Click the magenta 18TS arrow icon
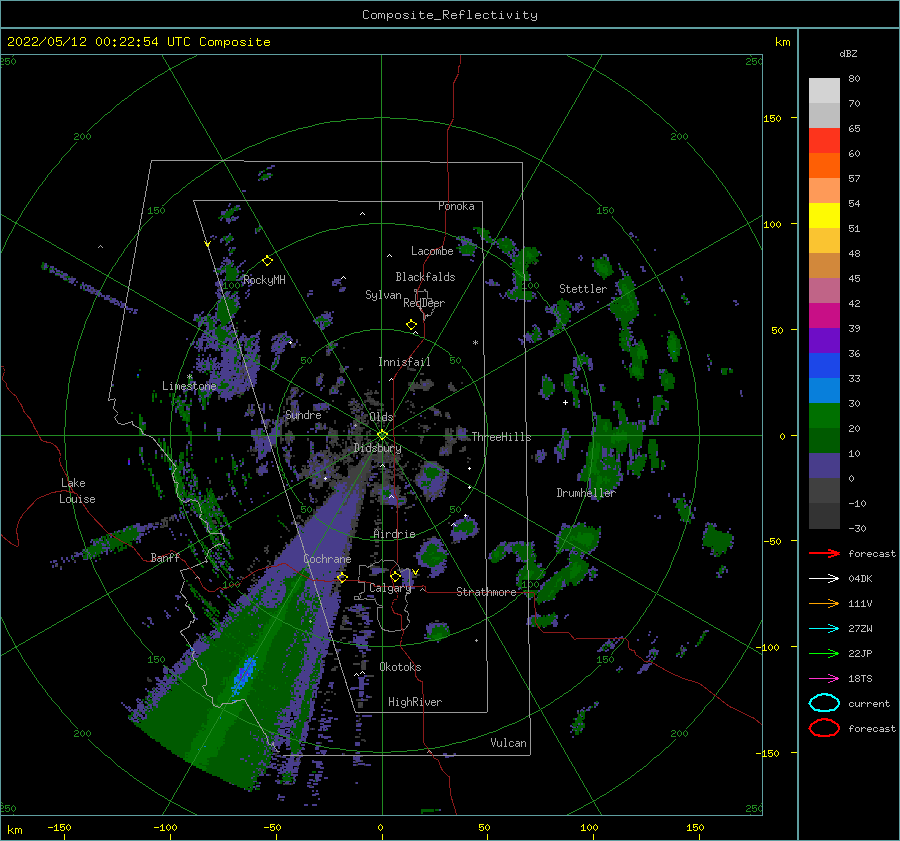The image size is (900, 841). tap(824, 679)
